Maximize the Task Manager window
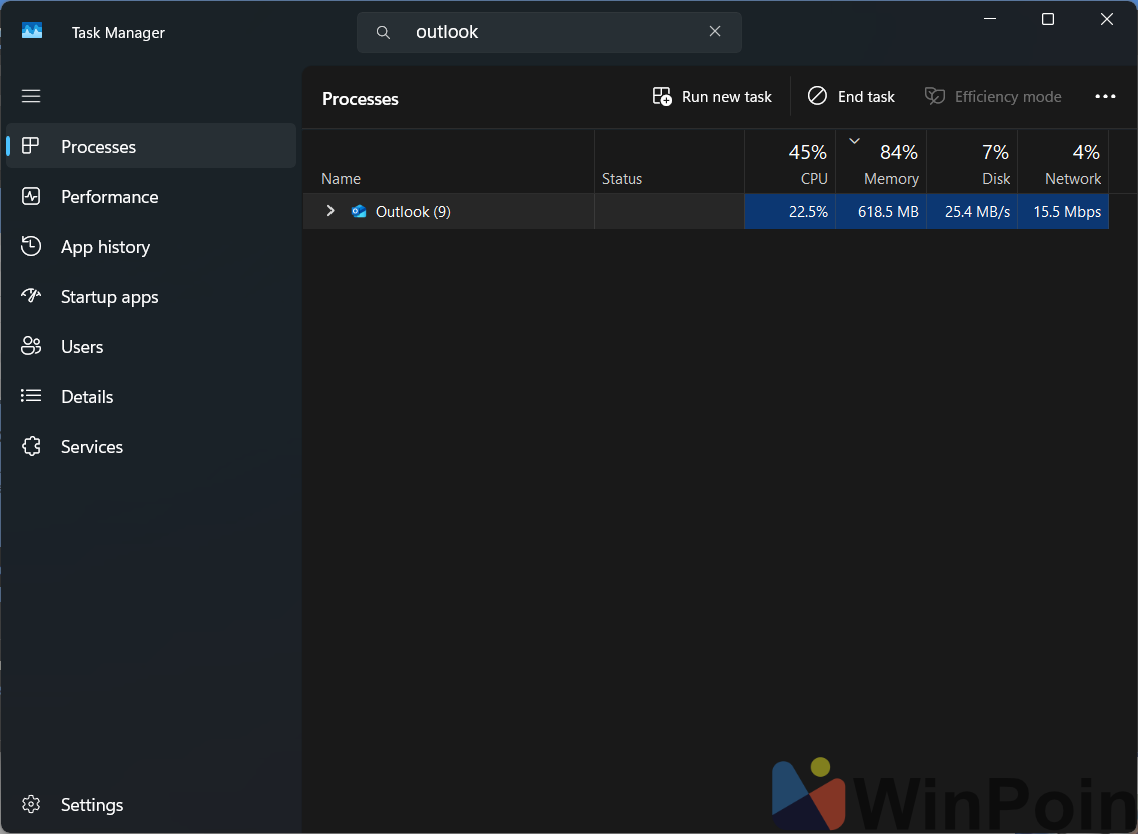The height and width of the screenshot is (834, 1138). click(1047, 19)
